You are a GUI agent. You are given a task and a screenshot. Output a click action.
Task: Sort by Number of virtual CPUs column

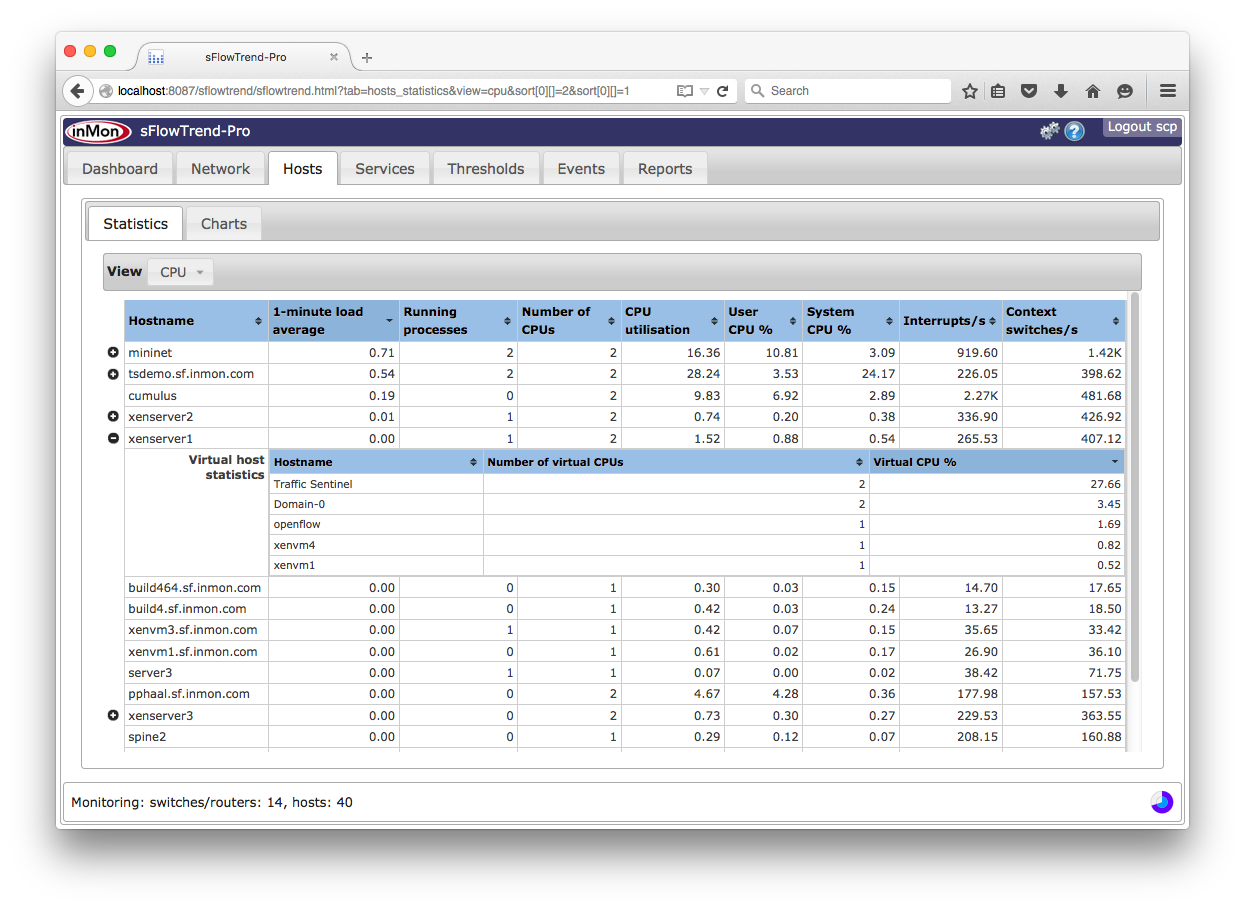(x=676, y=462)
